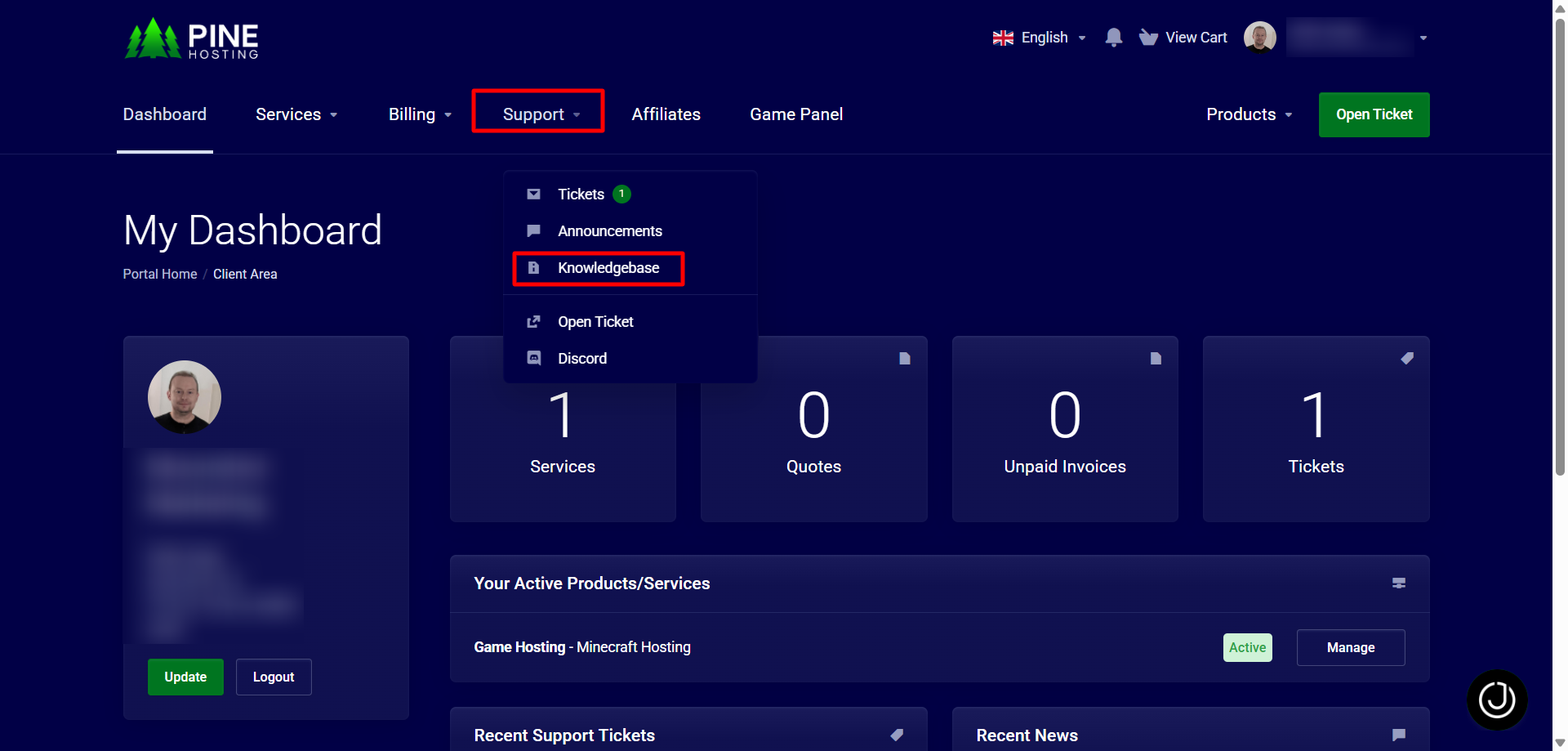This screenshot has width=1568, height=751.
Task: Open the round live chat widget
Action: click(1497, 700)
